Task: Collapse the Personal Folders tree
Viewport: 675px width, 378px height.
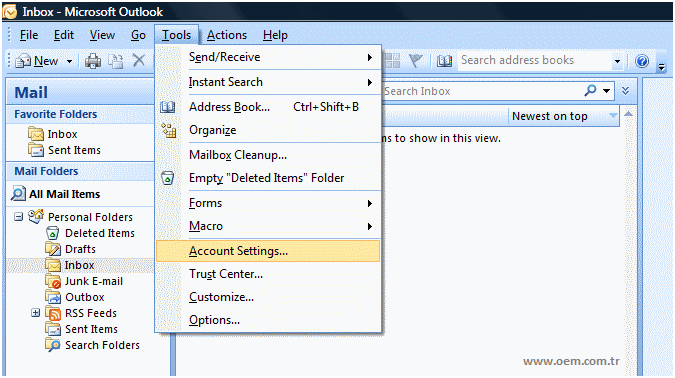Action: [18, 217]
